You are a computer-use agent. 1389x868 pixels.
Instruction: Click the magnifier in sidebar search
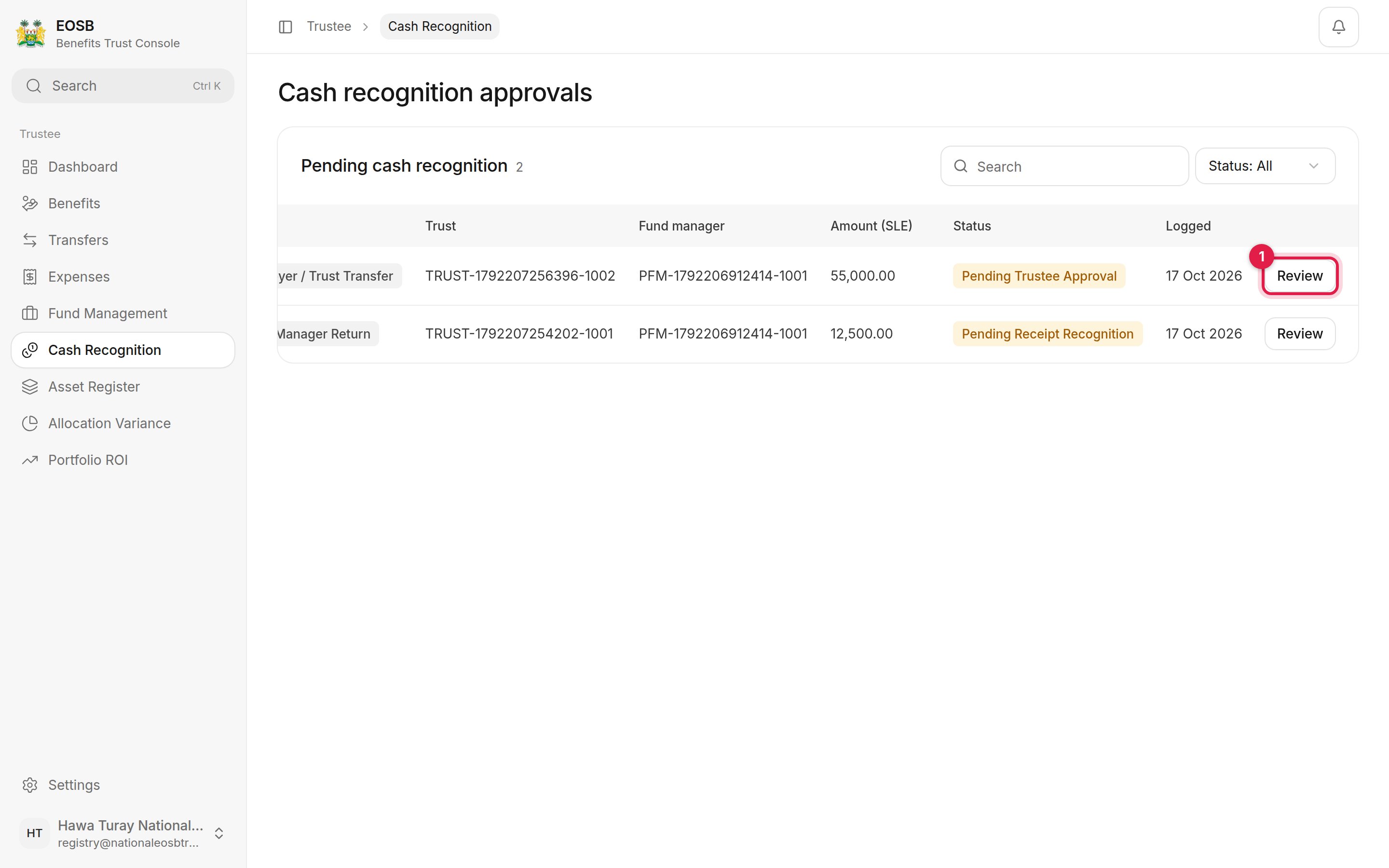(x=34, y=86)
